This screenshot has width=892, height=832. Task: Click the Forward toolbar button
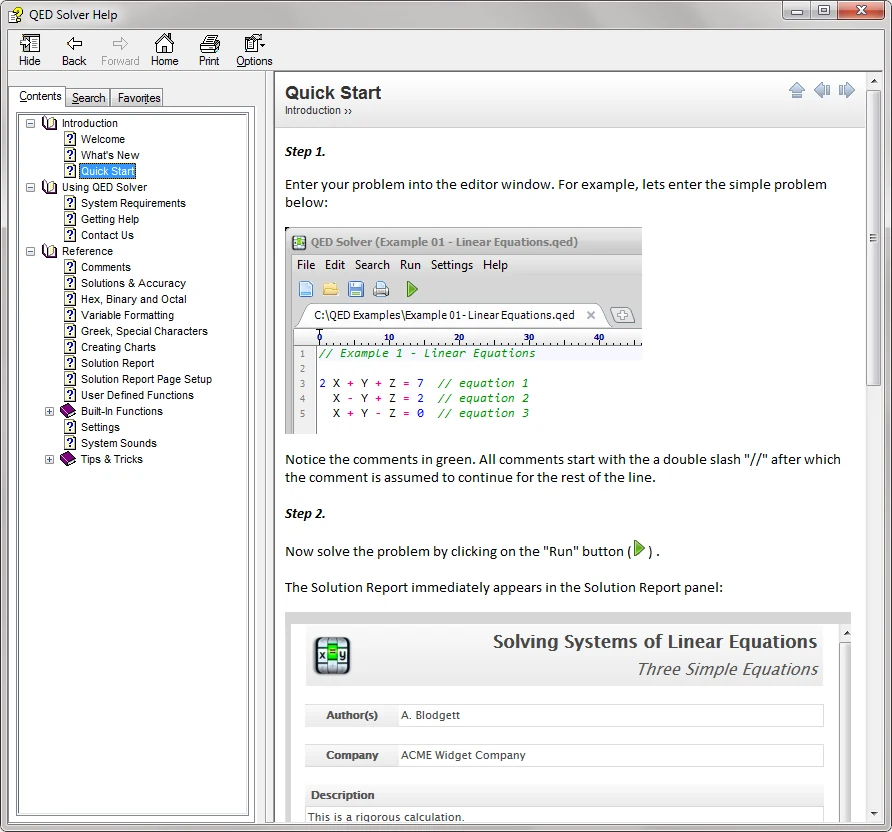[120, 50]
